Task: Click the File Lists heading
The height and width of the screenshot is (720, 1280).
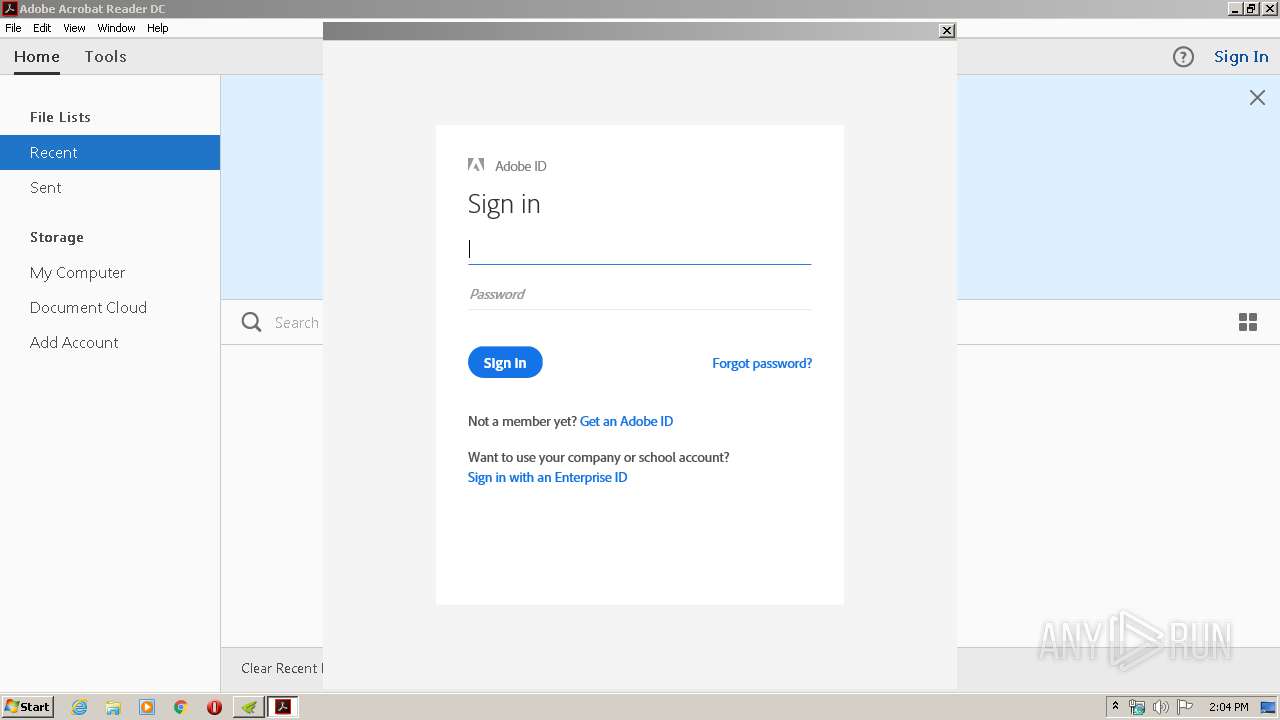Action: point(60,117)
